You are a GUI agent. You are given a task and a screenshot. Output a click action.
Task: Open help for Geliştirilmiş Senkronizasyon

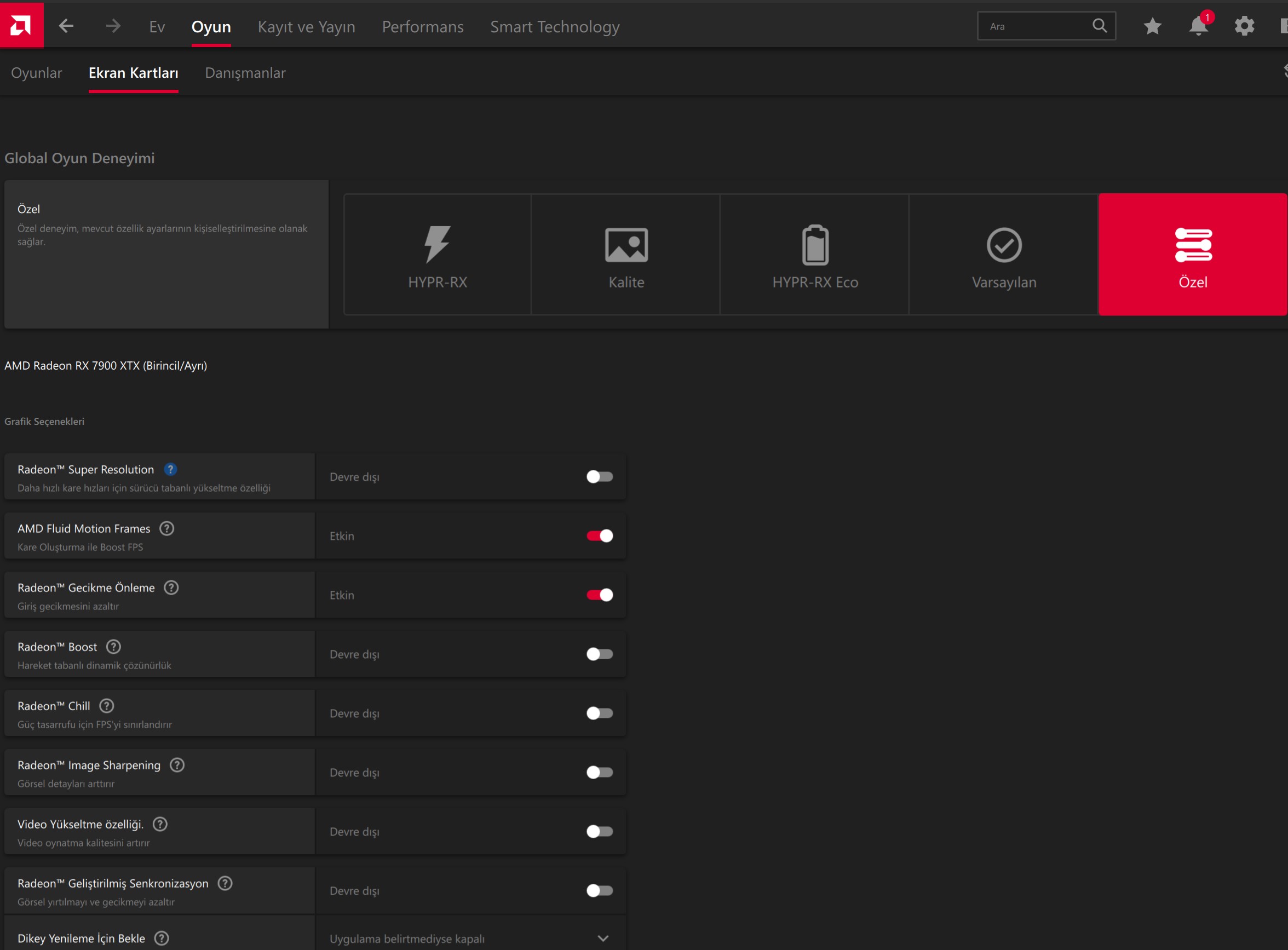tap(225, 883)
